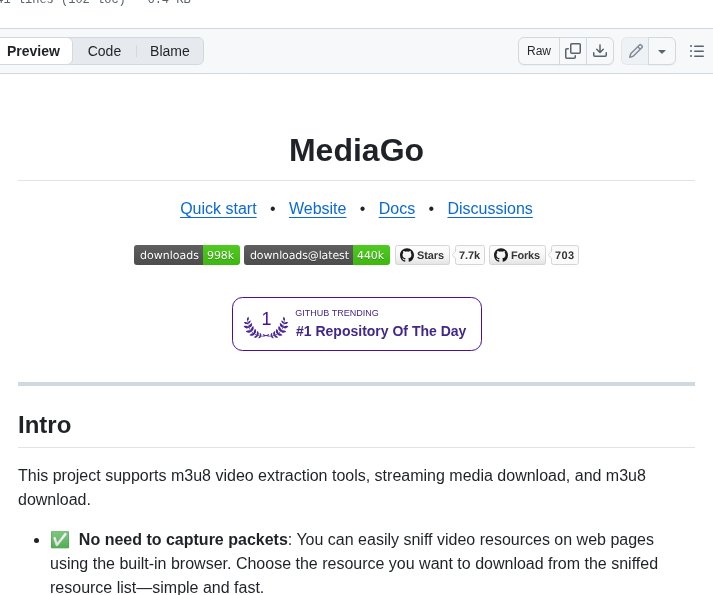Open the #1 Repository Of The Day badge
713x595 pixels.
[x=356, y=324]
